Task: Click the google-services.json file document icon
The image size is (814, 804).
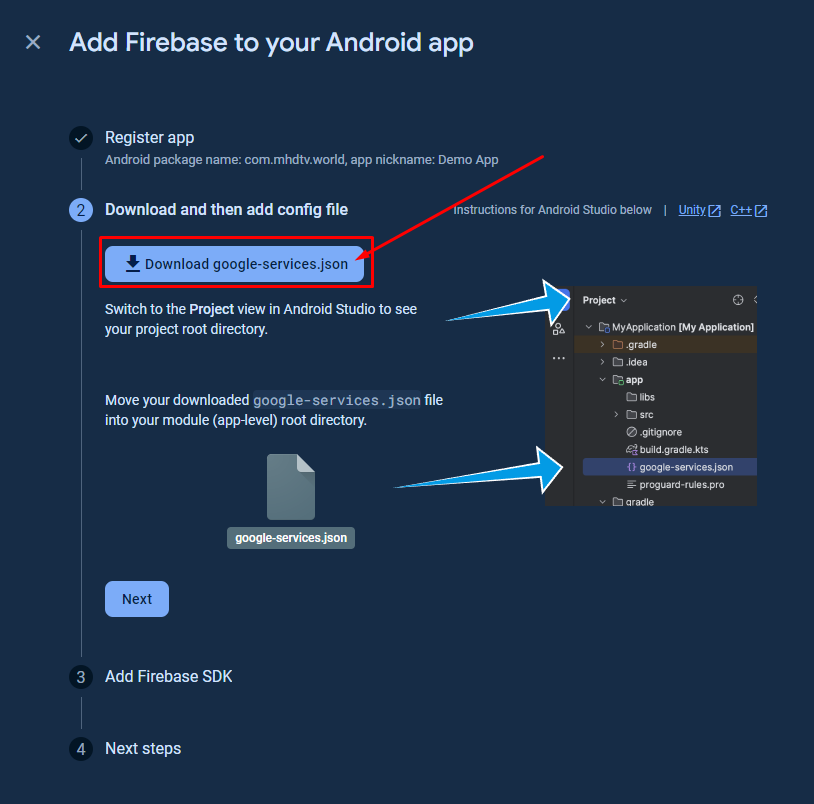Action: click(291, 486)
